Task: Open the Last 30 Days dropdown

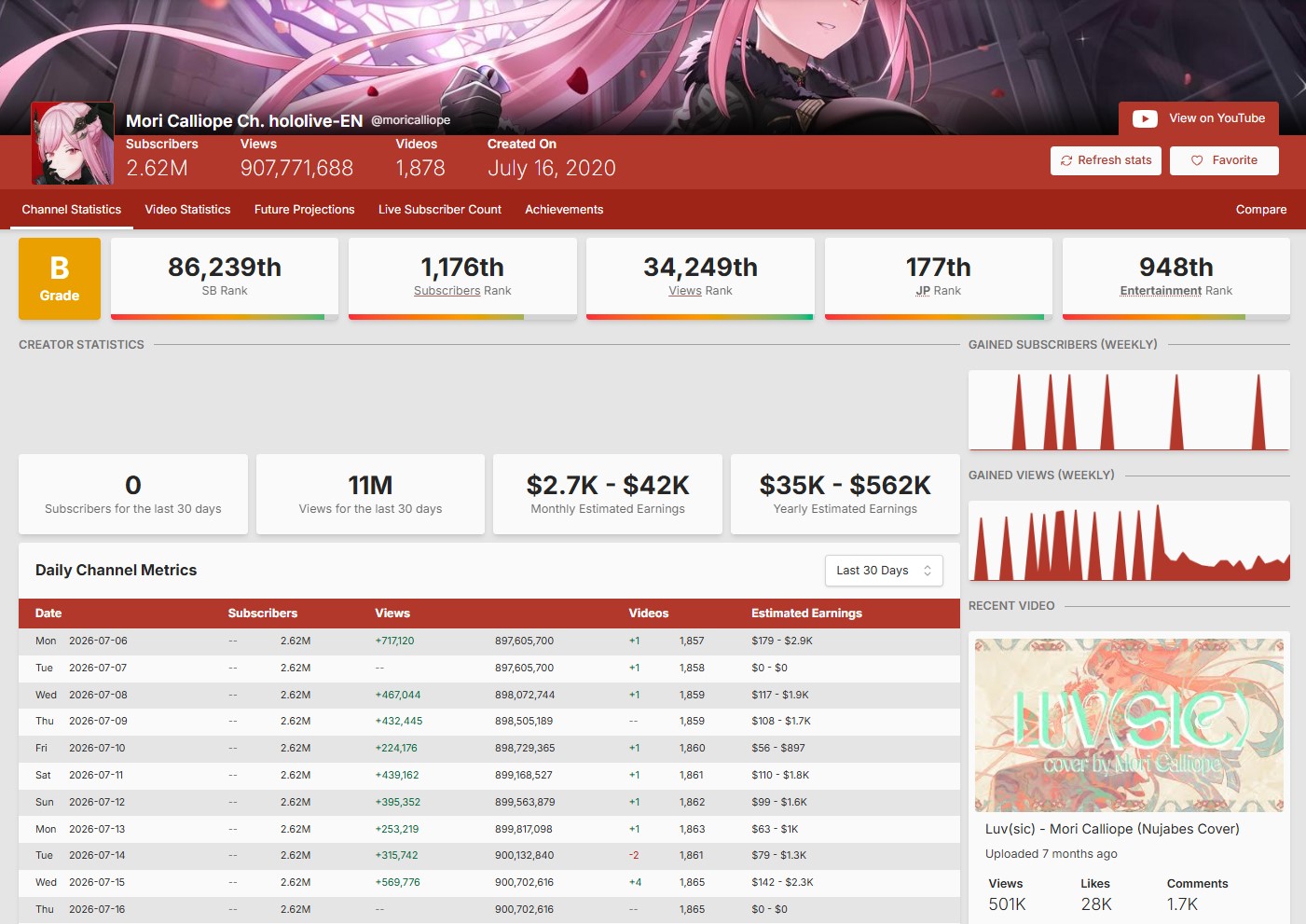Action: click(884, 571)
